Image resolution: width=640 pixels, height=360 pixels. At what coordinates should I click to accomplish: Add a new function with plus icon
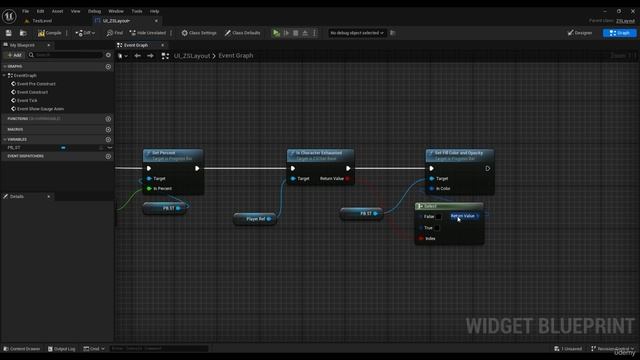tap(108, 119)
